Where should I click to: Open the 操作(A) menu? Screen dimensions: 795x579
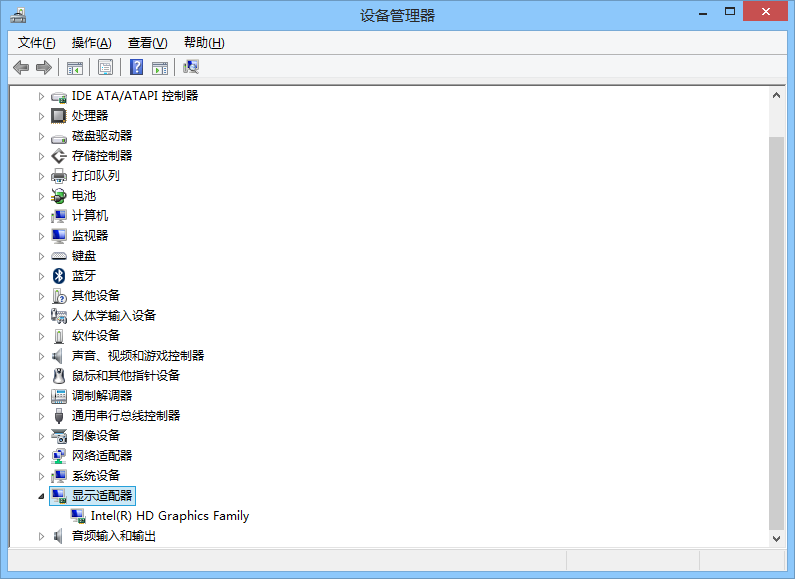pos(91,43)
